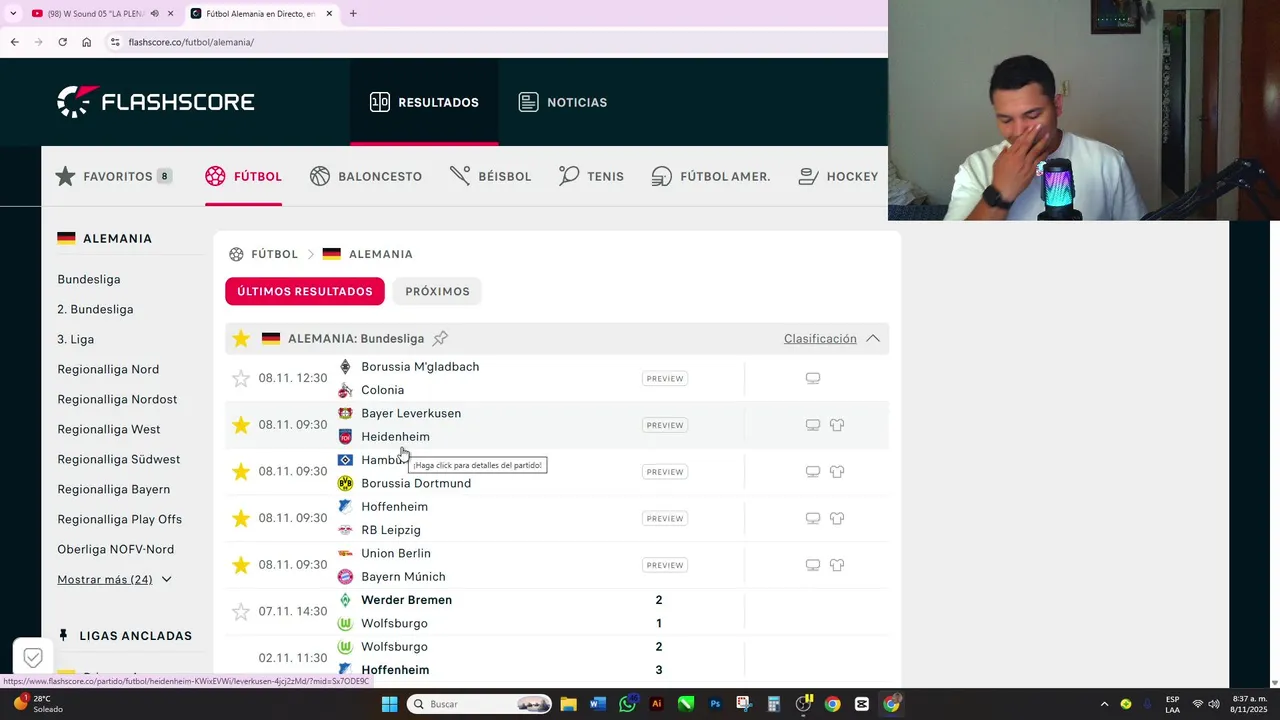This screenshot has height=720, width=1280.
Task: Expand Mostrar más (24) leagues list
Action: click(114, 579)
